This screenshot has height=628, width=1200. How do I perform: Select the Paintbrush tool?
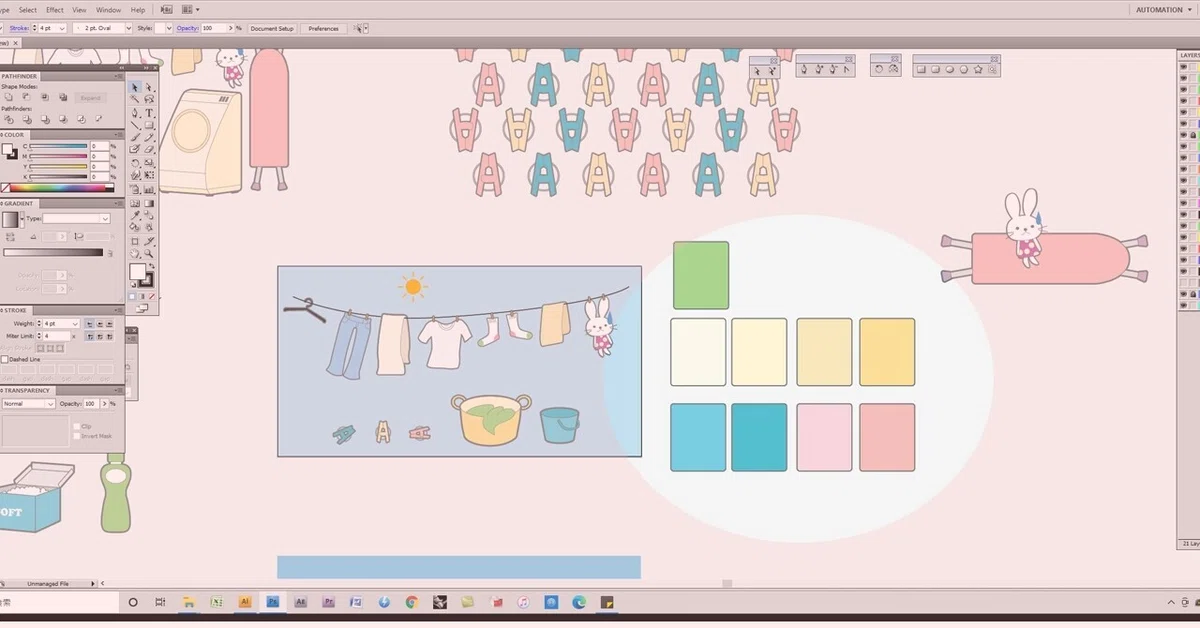[135, 138]
